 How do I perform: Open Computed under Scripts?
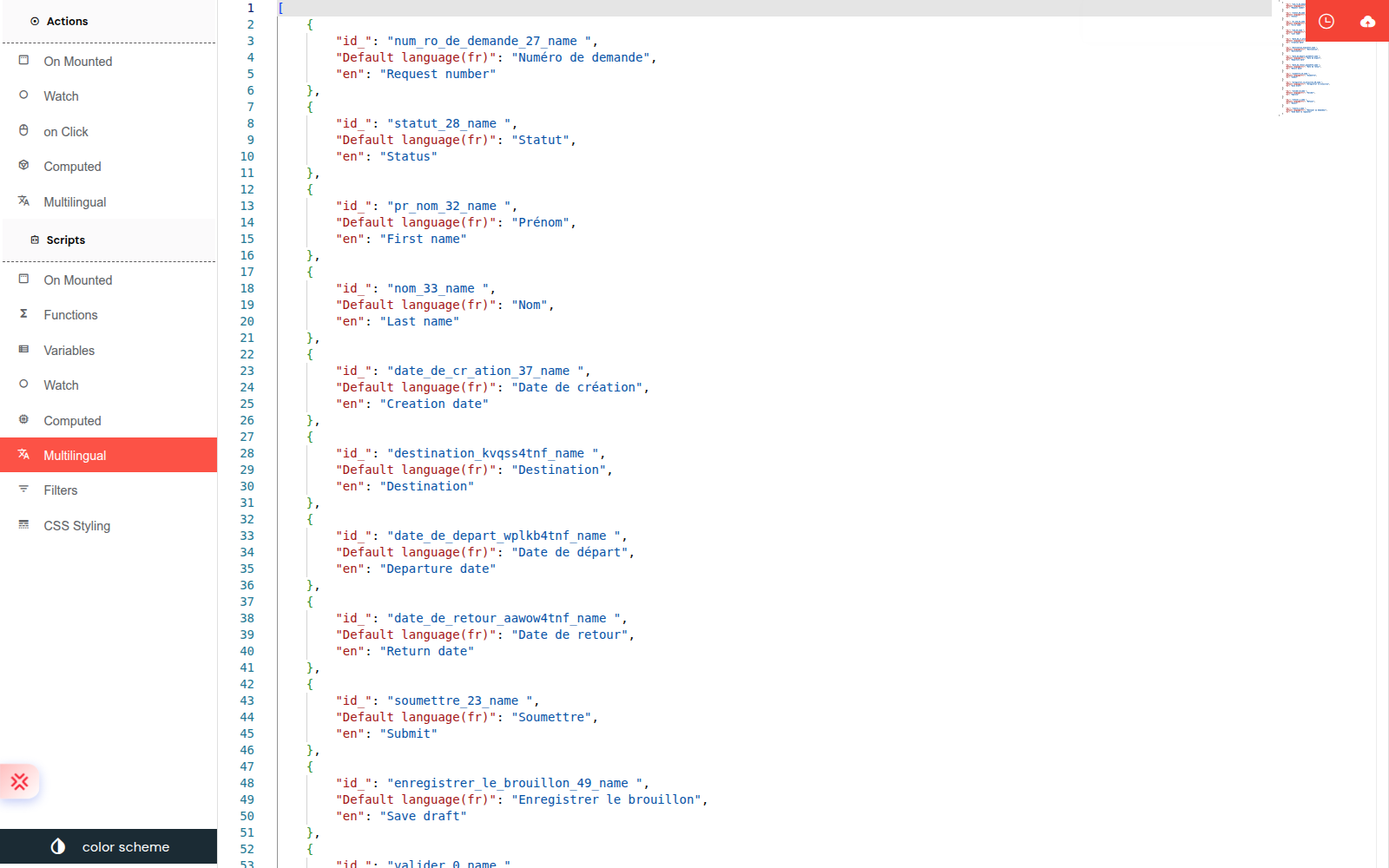tap(109, 421)
